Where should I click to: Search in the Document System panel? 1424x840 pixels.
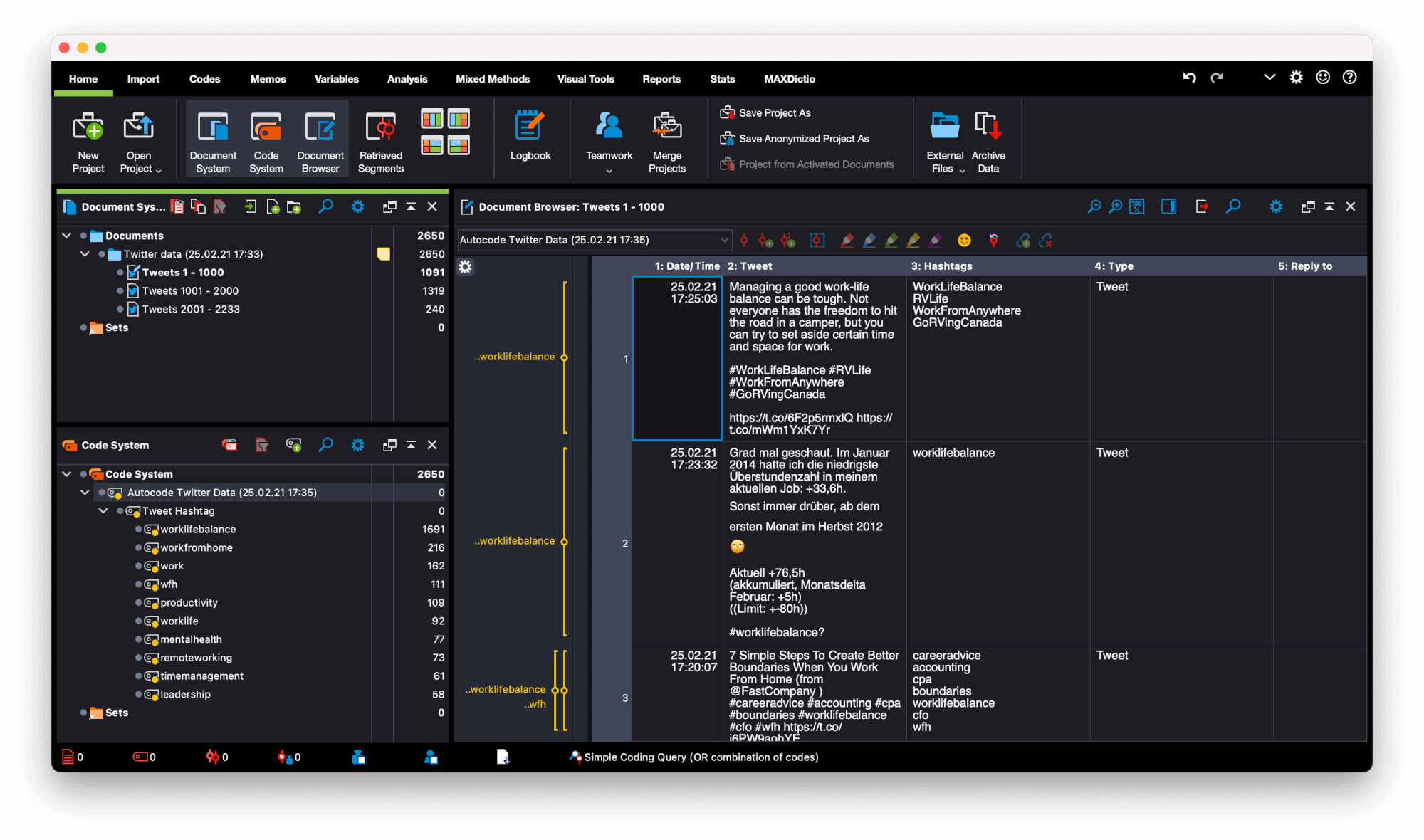(x=325, y=206)
